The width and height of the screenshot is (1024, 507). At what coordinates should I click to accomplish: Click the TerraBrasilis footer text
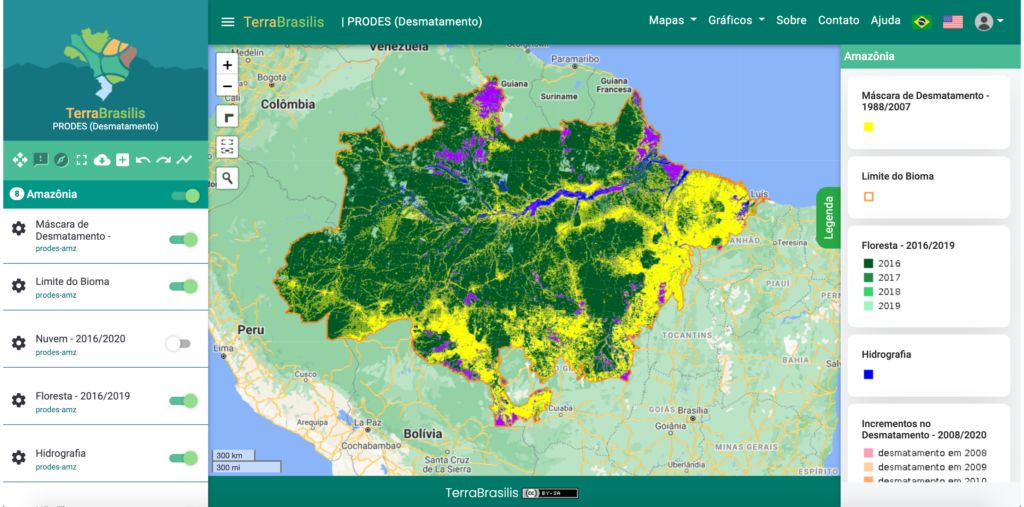pos(482,493)
